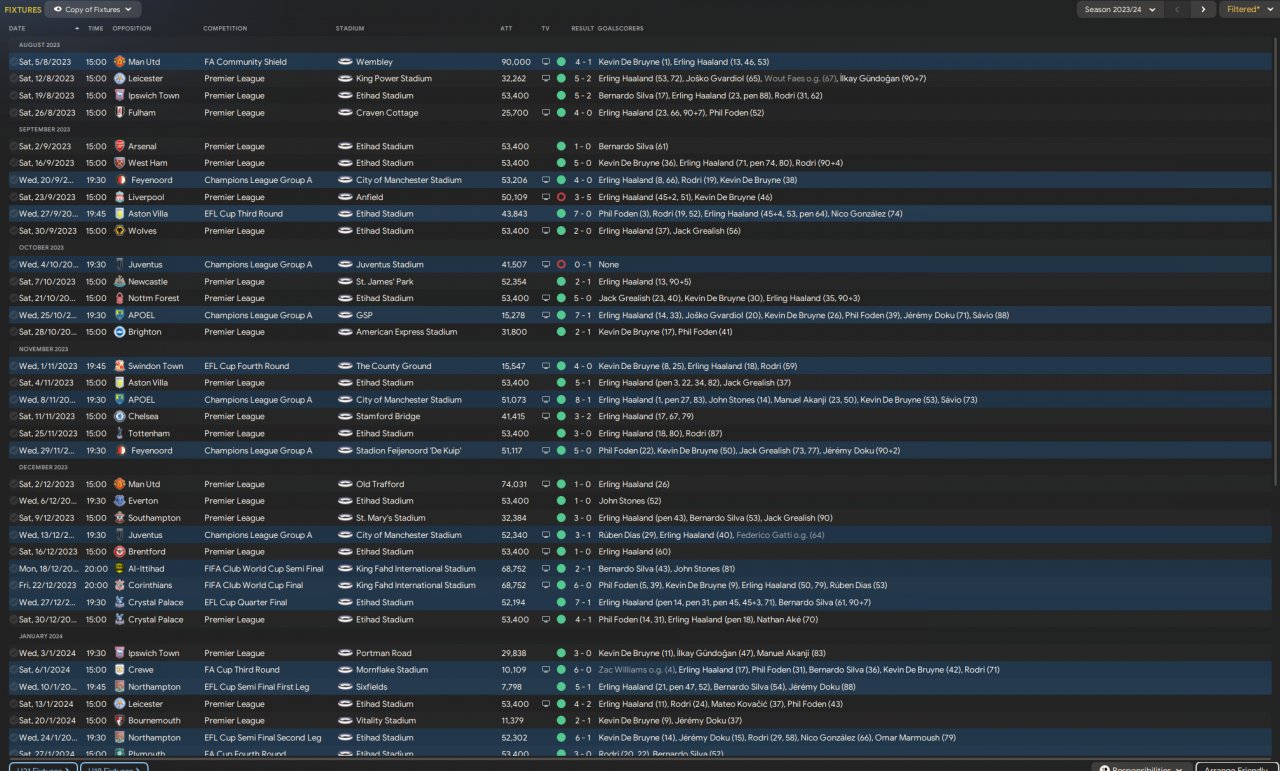The height and width of the screenshot is (771, 1280).
Task: Click the Arsenal club badge
Action: coord(119,146)
